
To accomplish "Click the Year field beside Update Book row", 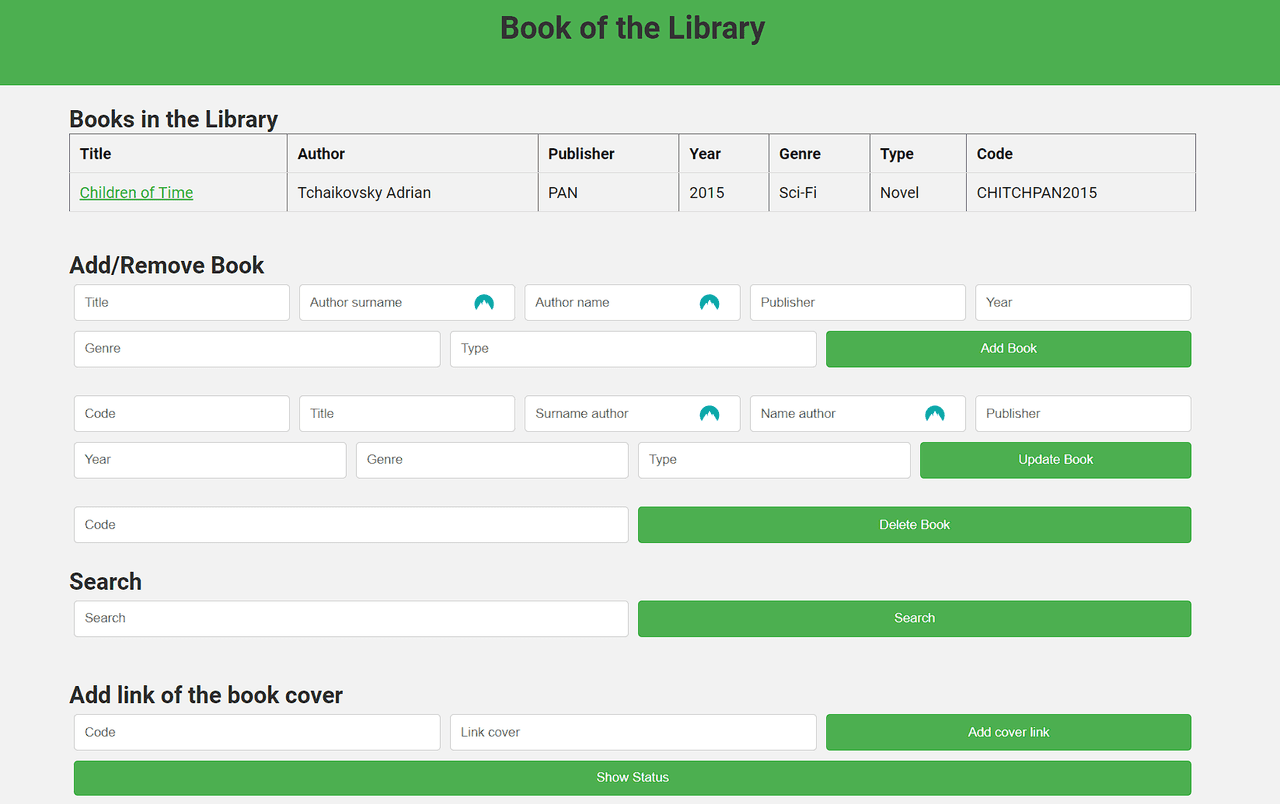I will click(x=209, y=460).
